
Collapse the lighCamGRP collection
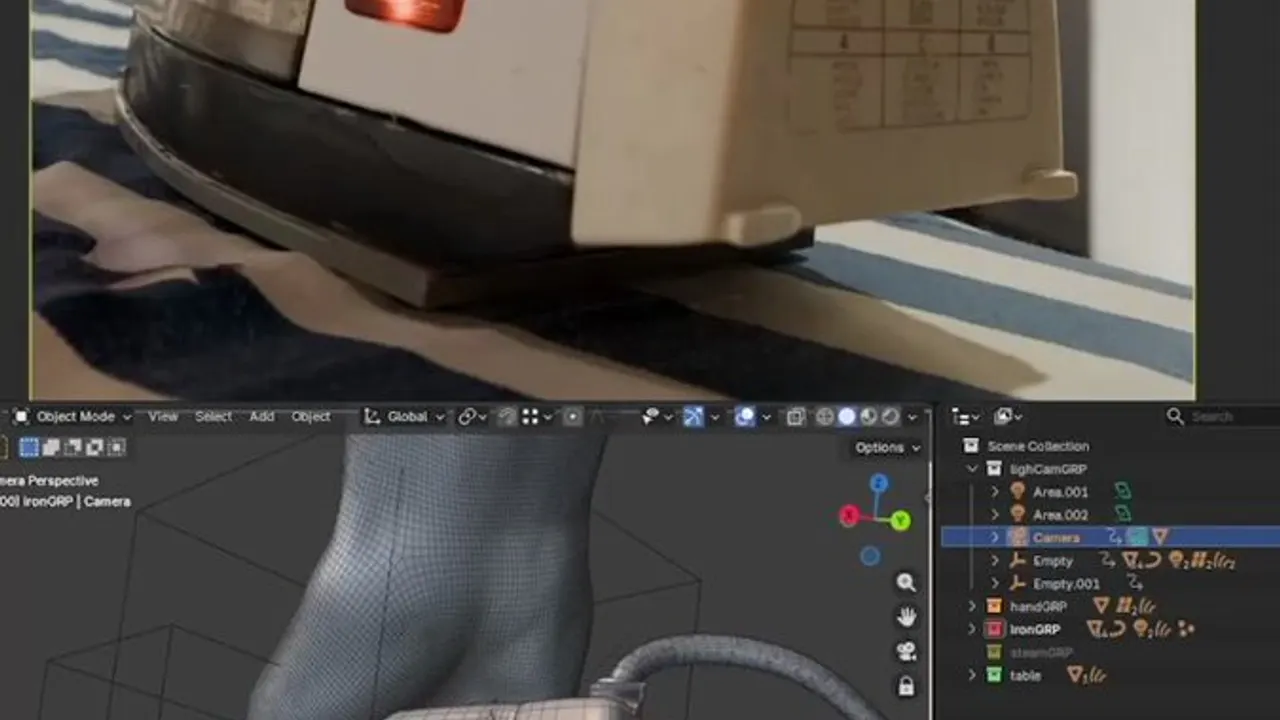(x=972, y=469)
